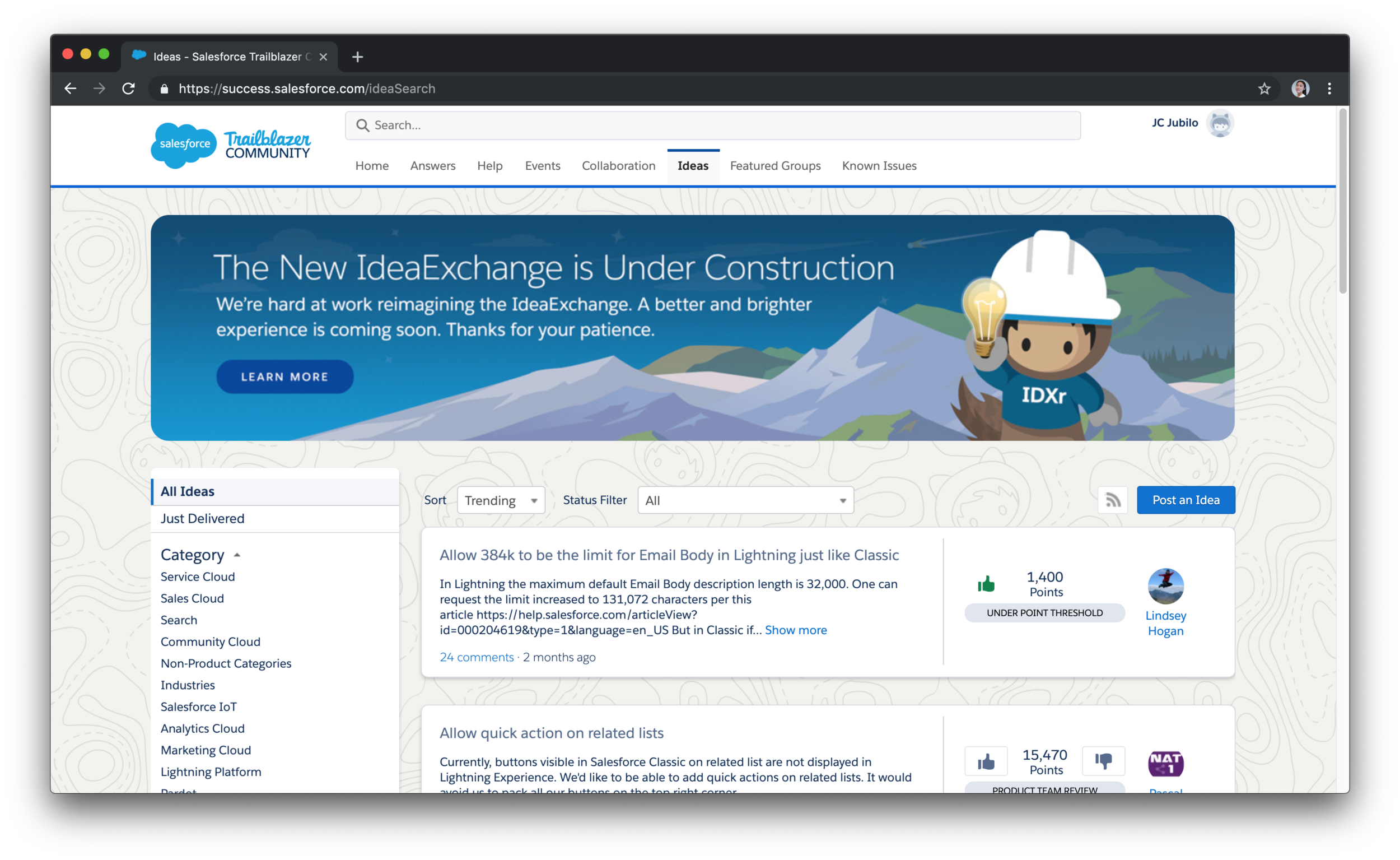Click the Under Point Threshold status badge
This screenshot has height=860, width=1400.
tap(1044, 612)
